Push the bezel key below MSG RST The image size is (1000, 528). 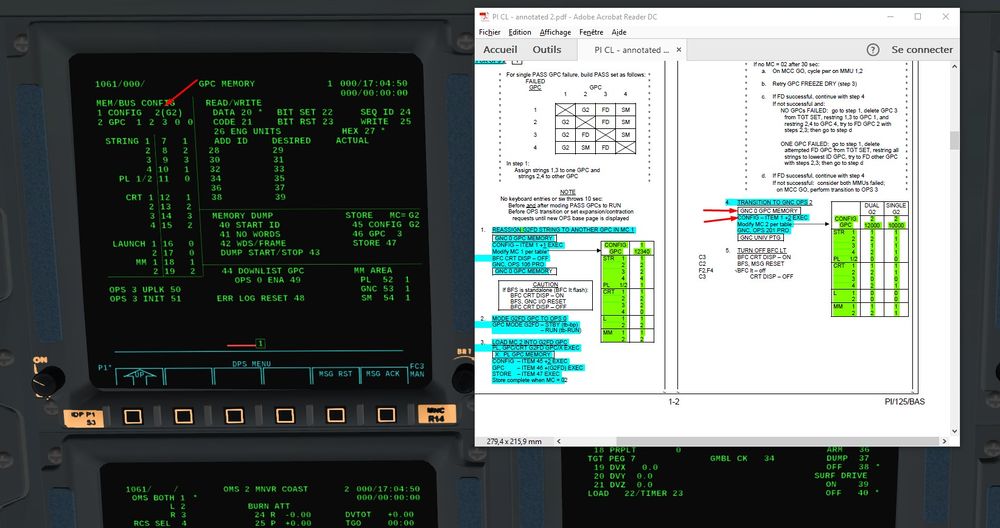tap(335, 416)
